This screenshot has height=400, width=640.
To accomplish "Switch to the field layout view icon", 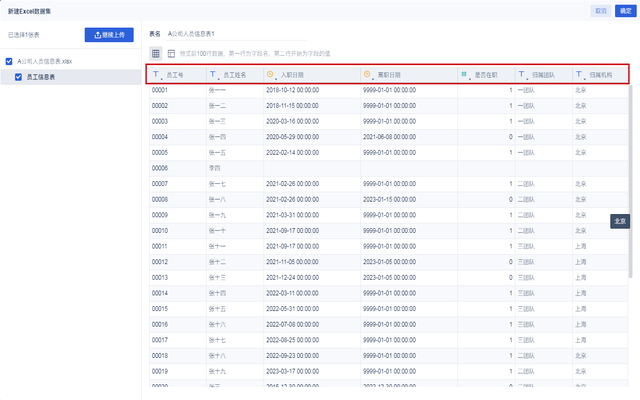I will pyautogui.click(x=171, y=53).
